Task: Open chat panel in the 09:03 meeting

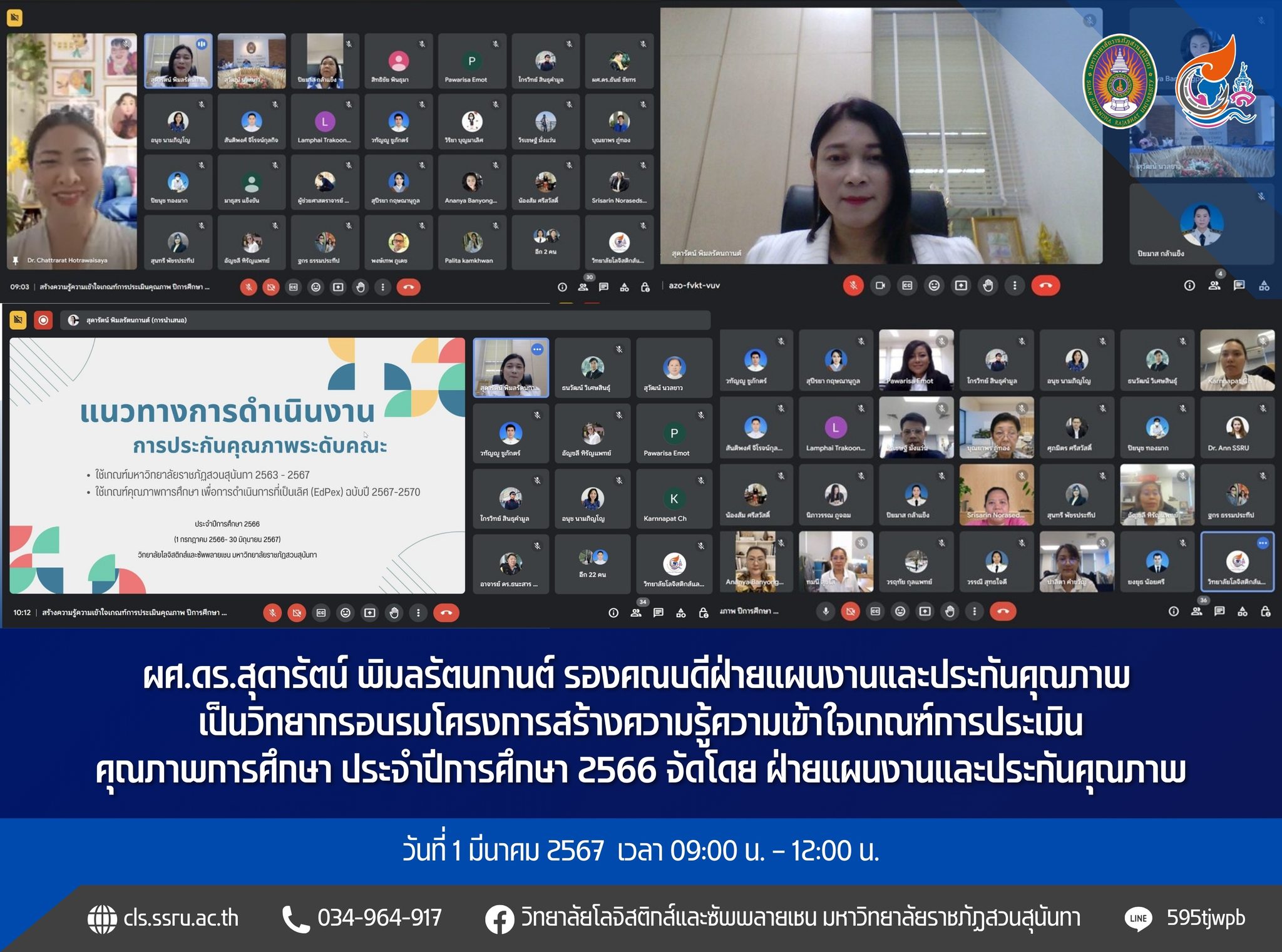Action: [603, 287]
